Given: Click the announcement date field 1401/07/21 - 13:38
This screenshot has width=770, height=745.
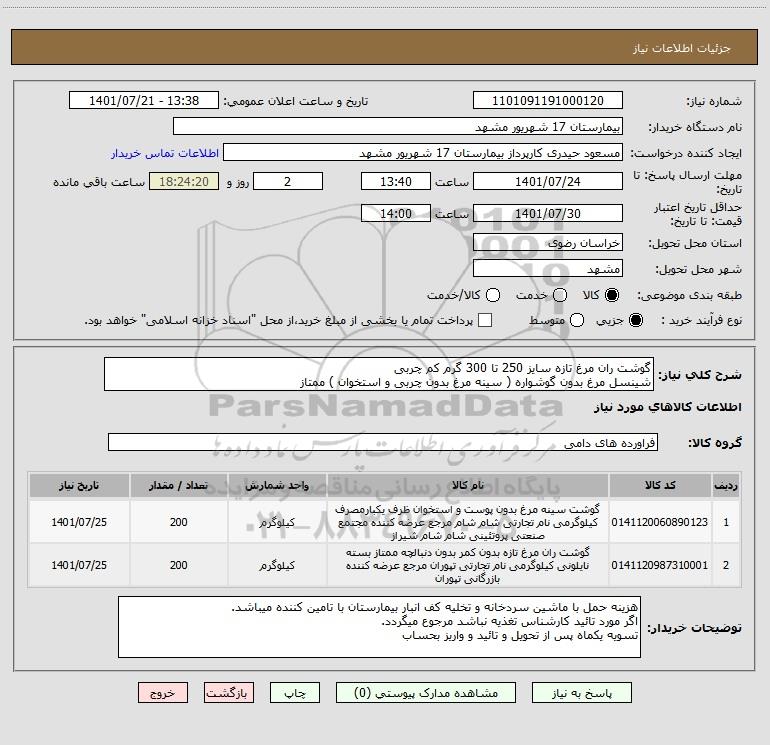Looking at the screenshot, I should coord(144,100).
